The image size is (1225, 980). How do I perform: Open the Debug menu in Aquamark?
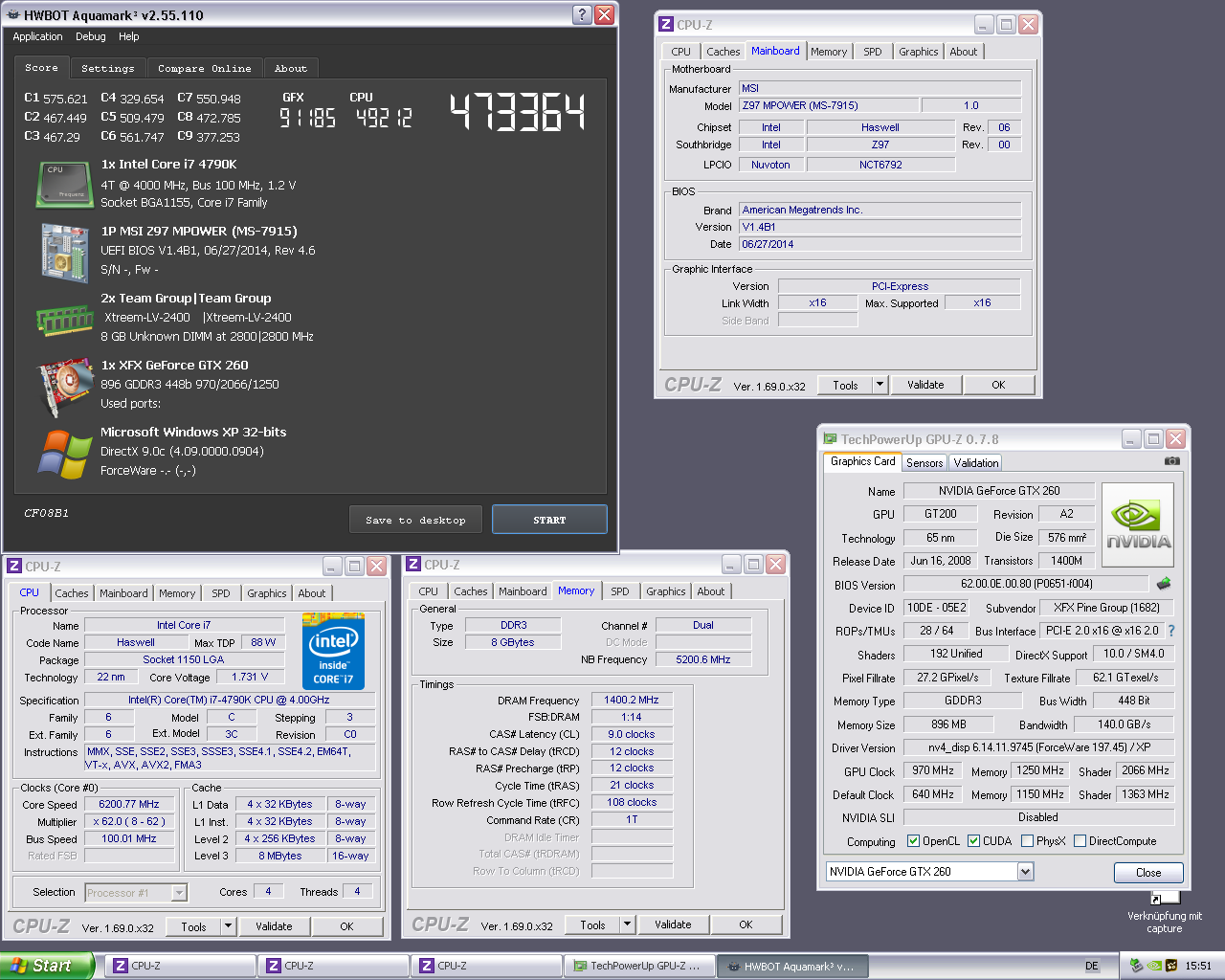pos(91,36)
